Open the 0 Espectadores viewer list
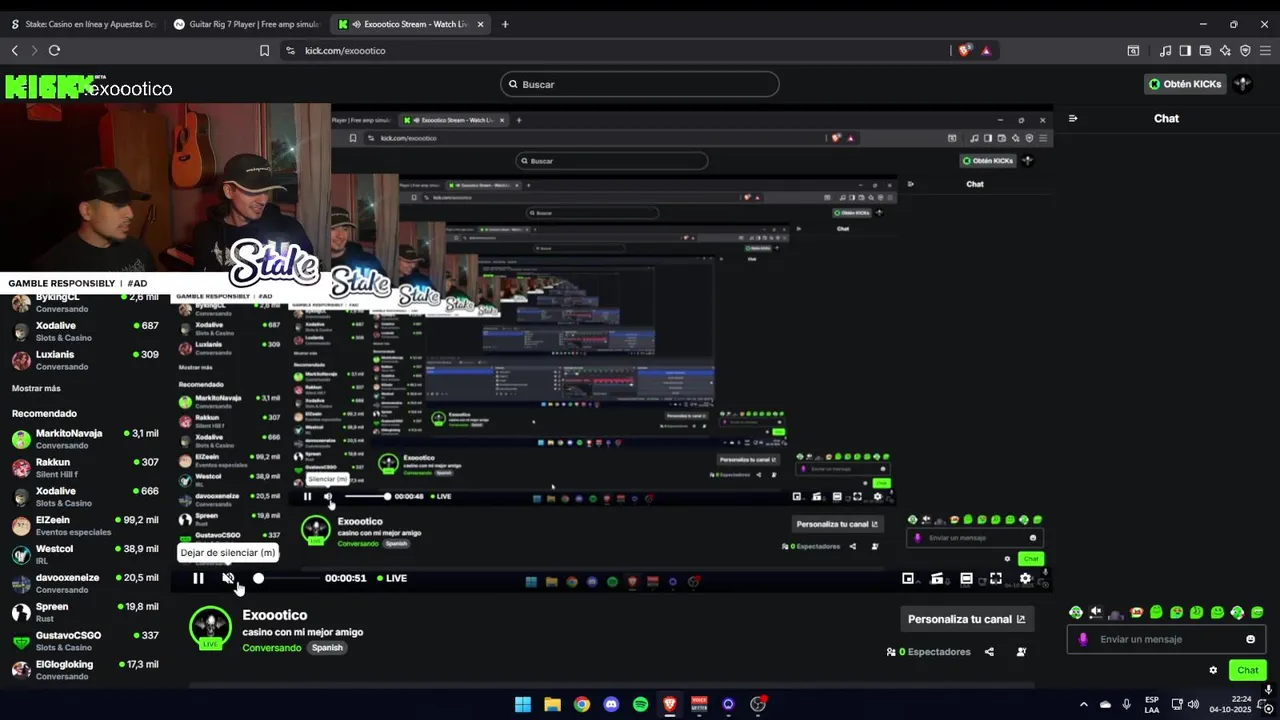Image resolution: width=1280 pixels, height=720 pixels. (928, 652)
